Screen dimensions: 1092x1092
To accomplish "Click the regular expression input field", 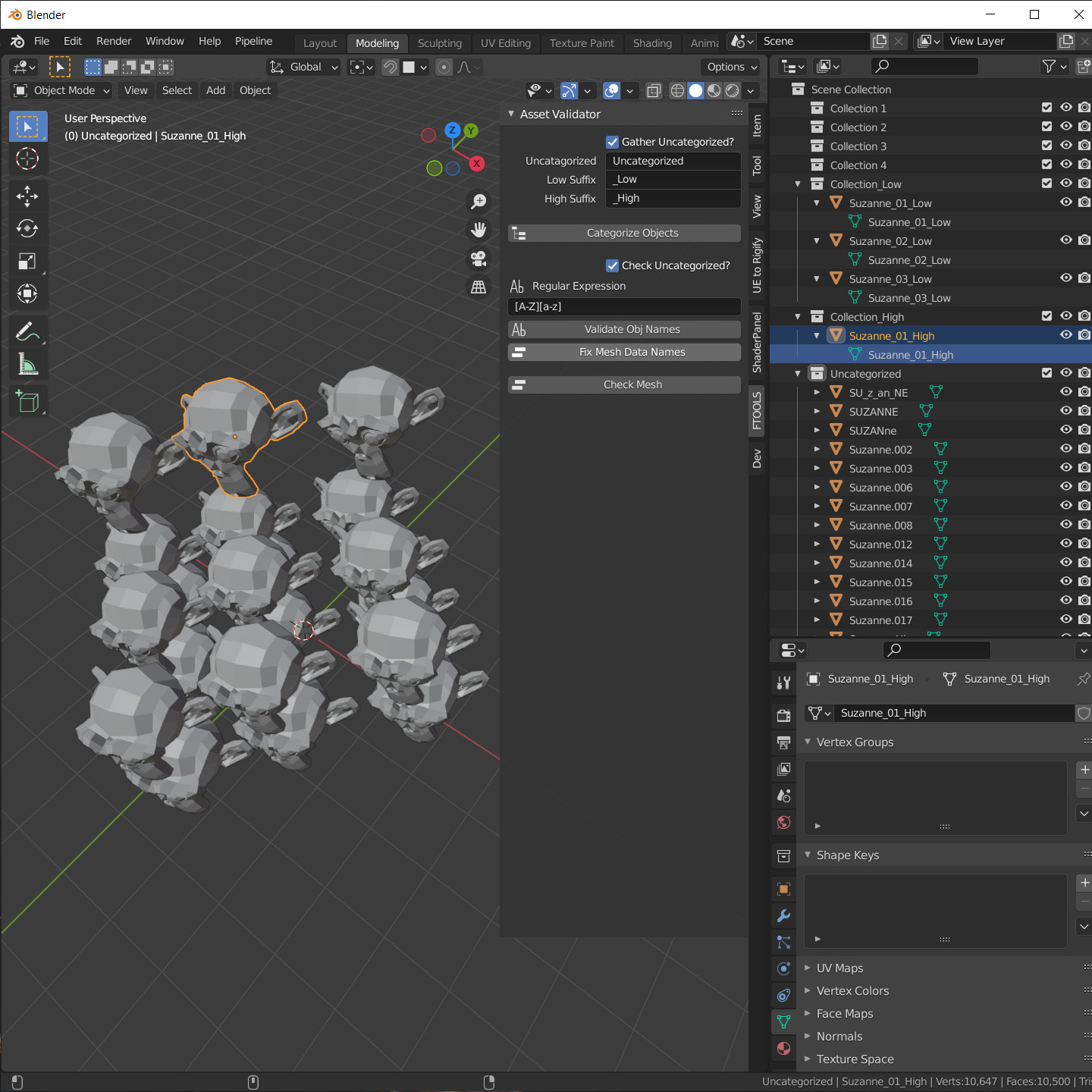I will click(x=623, y=306).
